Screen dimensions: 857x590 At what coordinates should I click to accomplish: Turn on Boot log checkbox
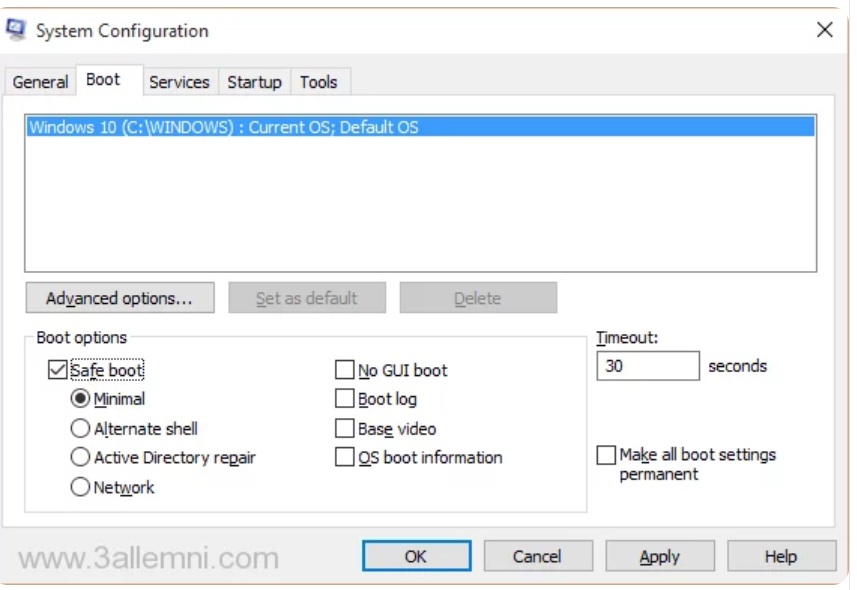pos(344,400)
